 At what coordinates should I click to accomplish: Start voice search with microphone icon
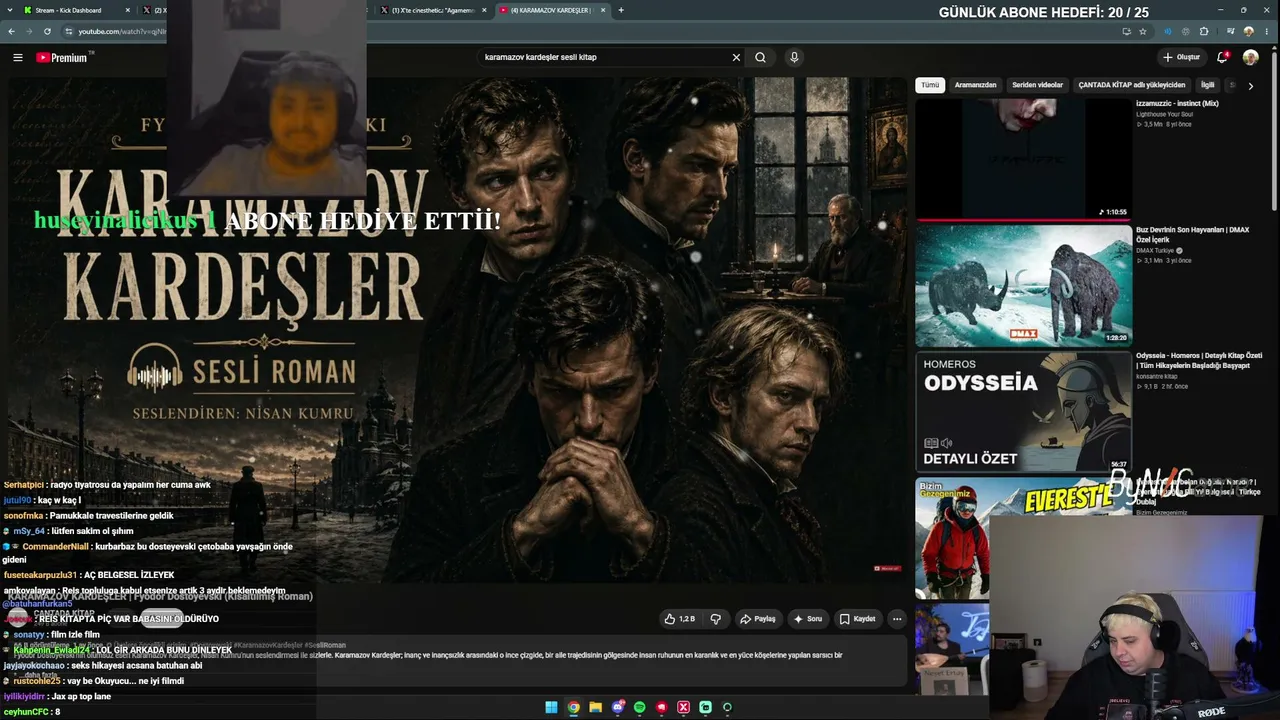tap(794, 58)
